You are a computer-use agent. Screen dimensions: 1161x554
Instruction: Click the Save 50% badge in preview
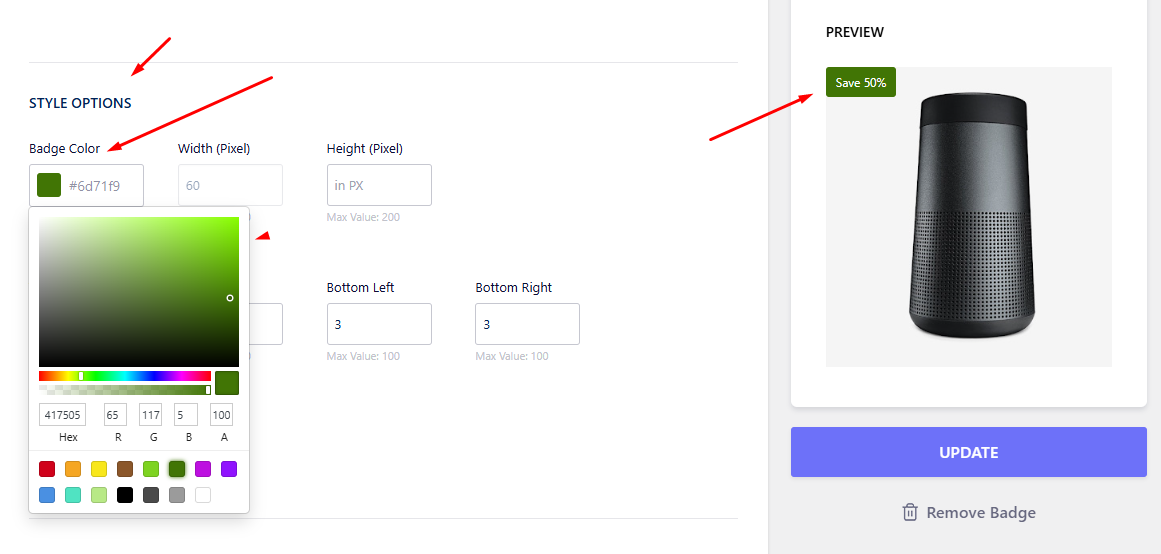pyautogui.click(x=860, y=82)
